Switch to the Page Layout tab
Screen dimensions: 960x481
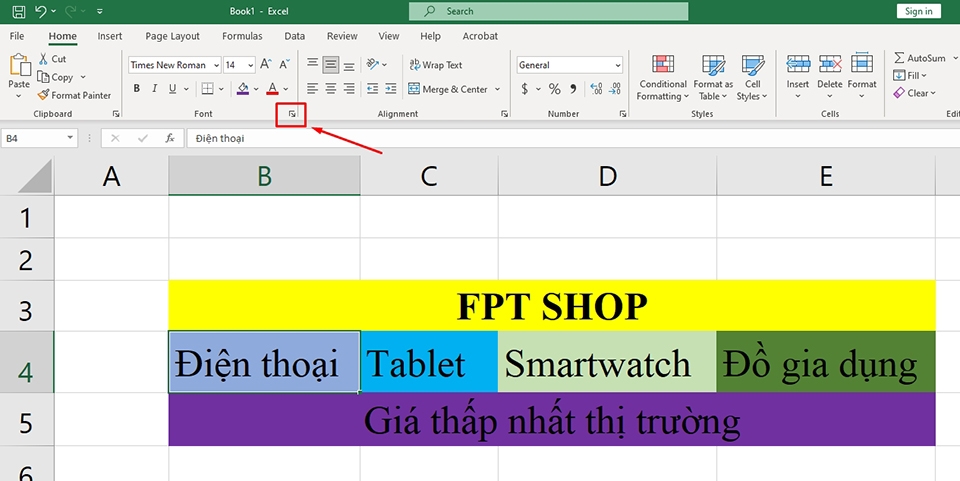tap(173, 36)
